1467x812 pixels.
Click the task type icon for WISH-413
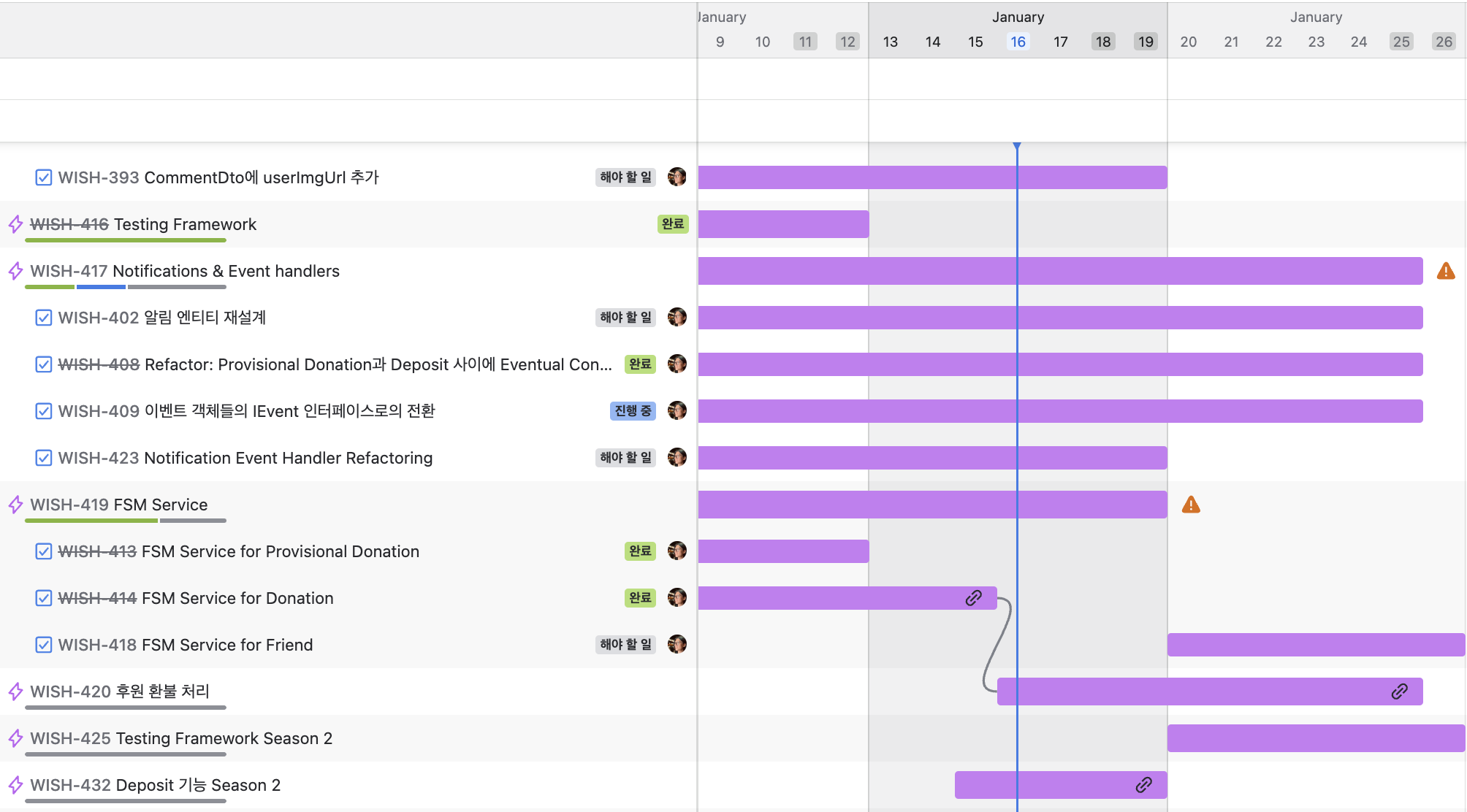click(x=44, y=551)
